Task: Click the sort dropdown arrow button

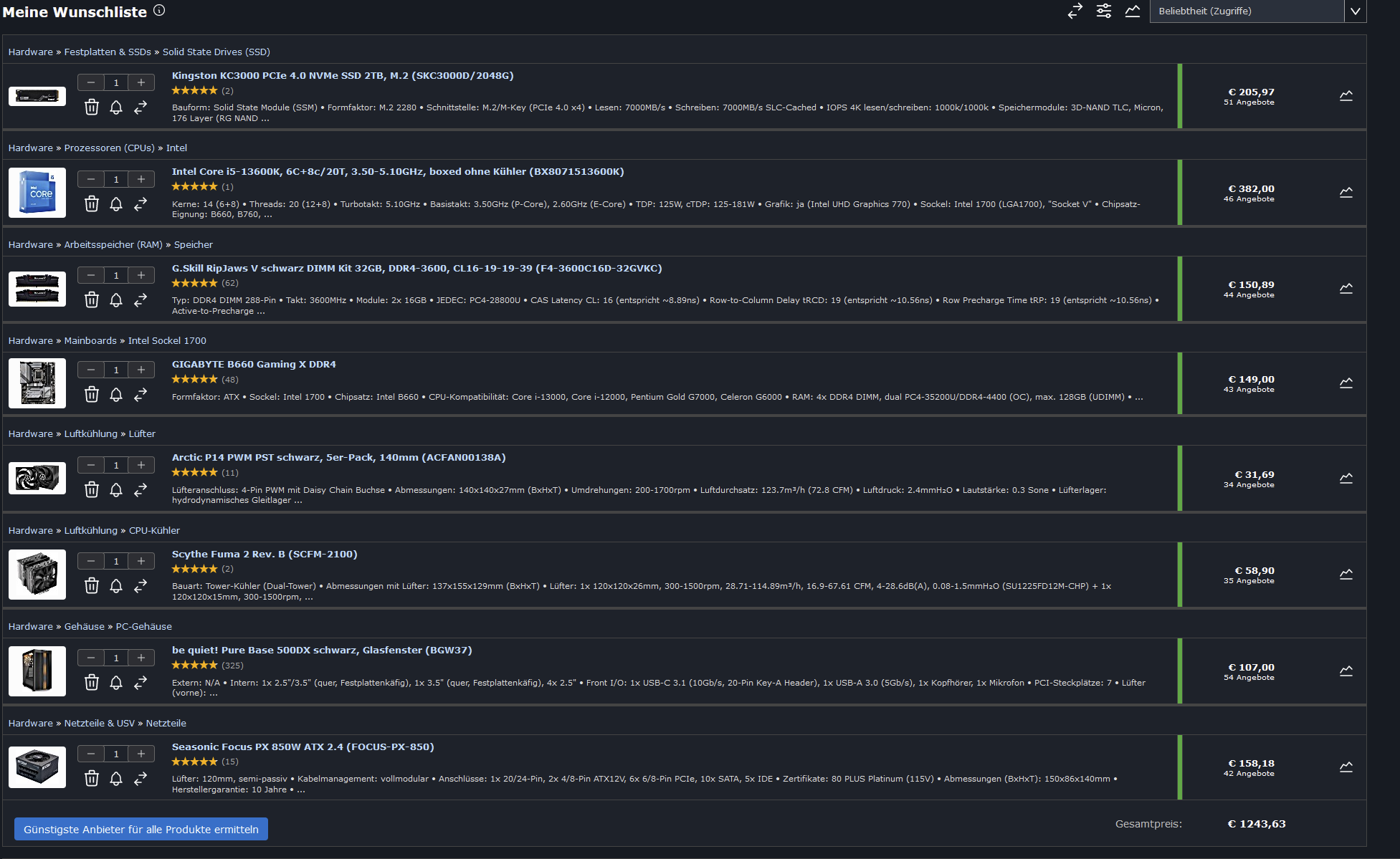Action: coord(1355,11)
